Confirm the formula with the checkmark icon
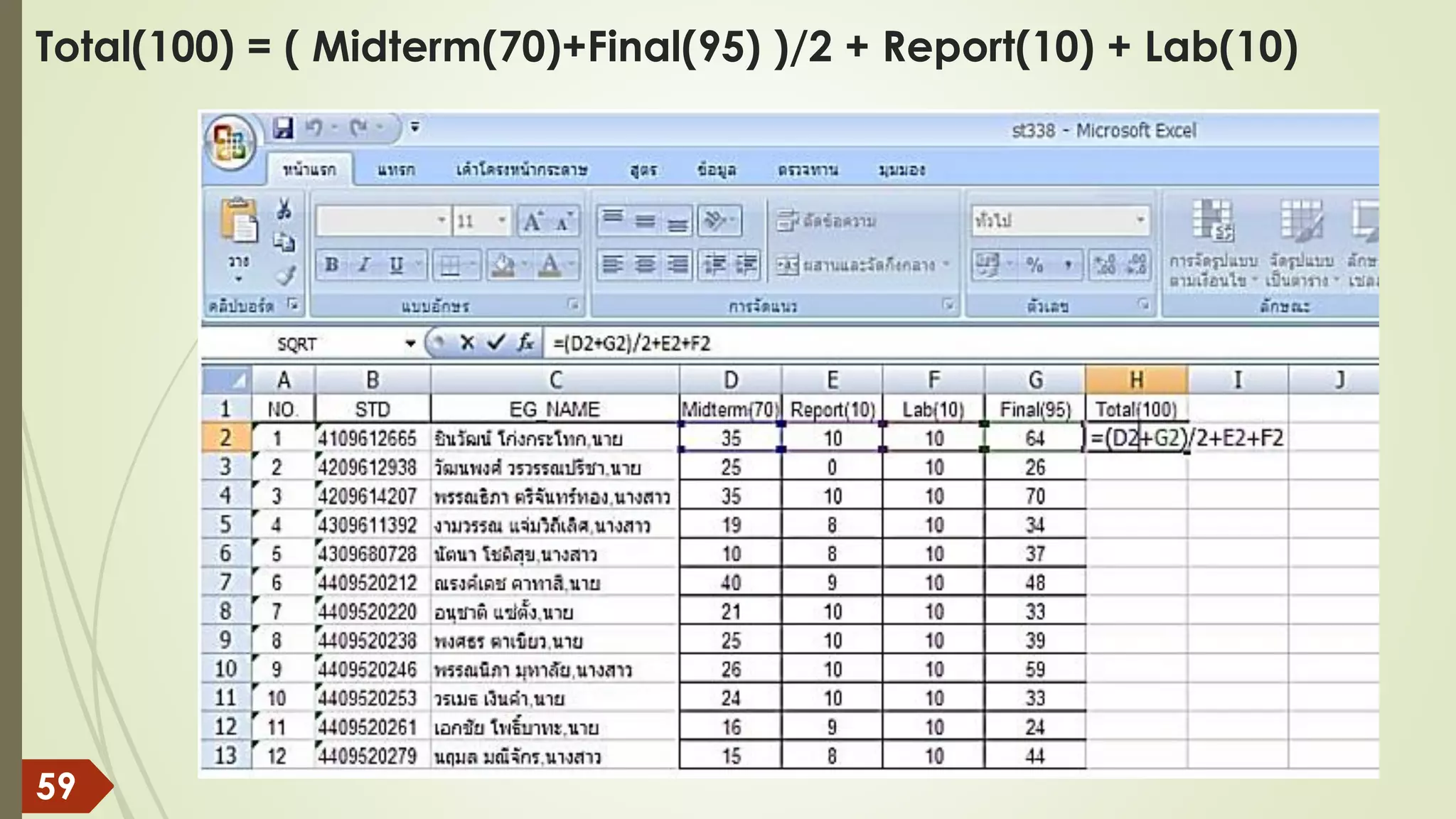1456x819 pixels. click(496, 343)
